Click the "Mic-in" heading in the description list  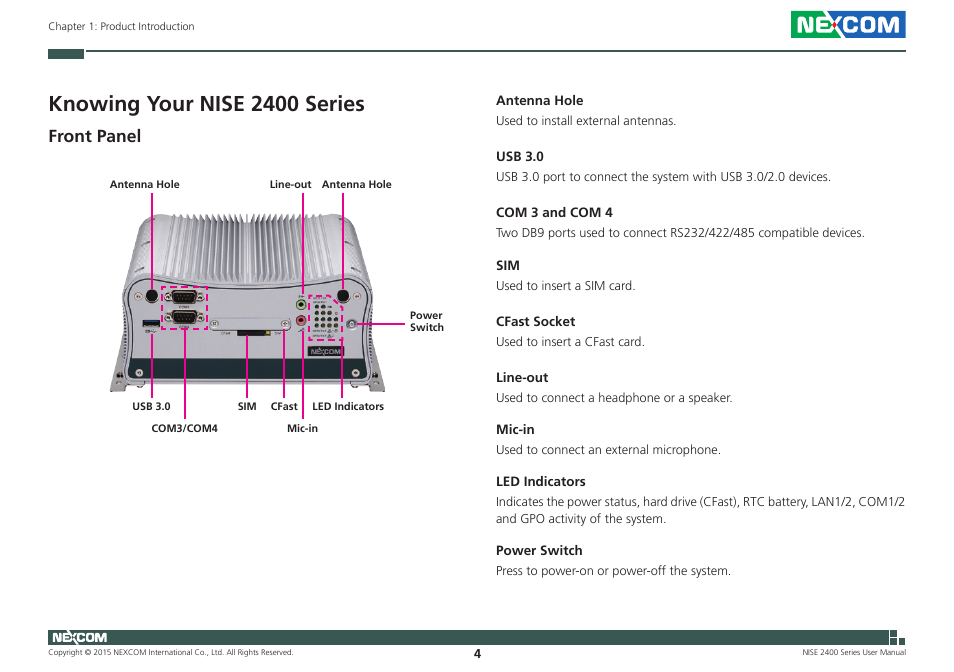[515, 429]
